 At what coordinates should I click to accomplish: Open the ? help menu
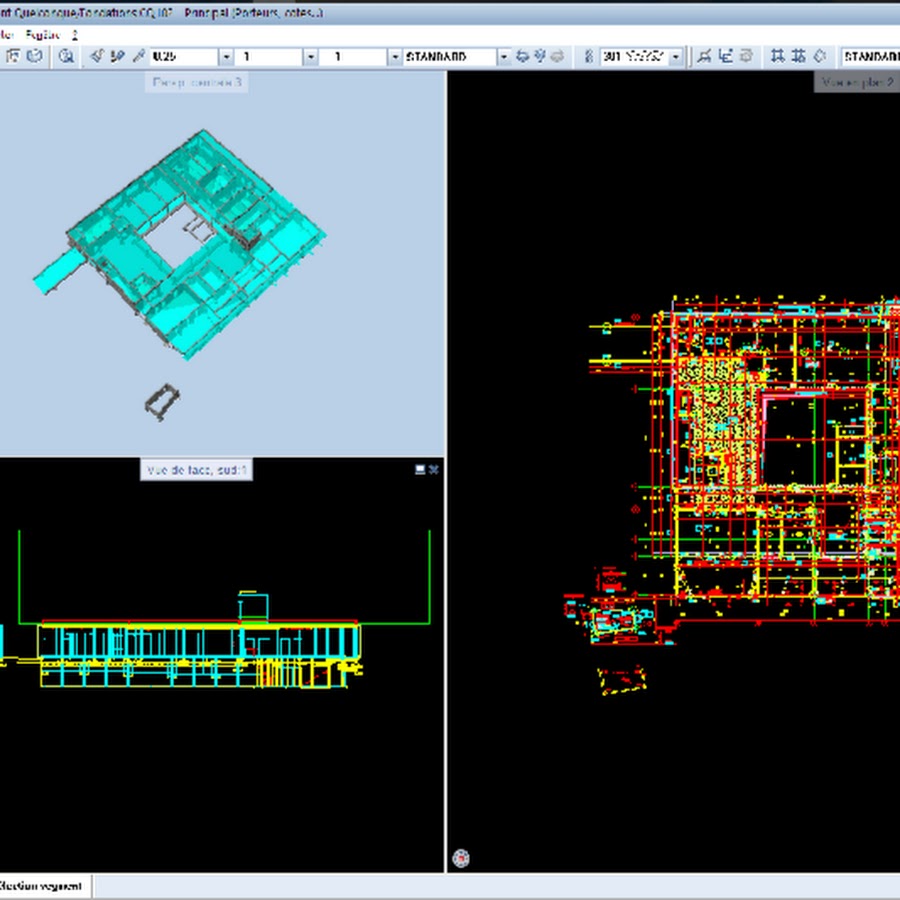click(75, 33)
